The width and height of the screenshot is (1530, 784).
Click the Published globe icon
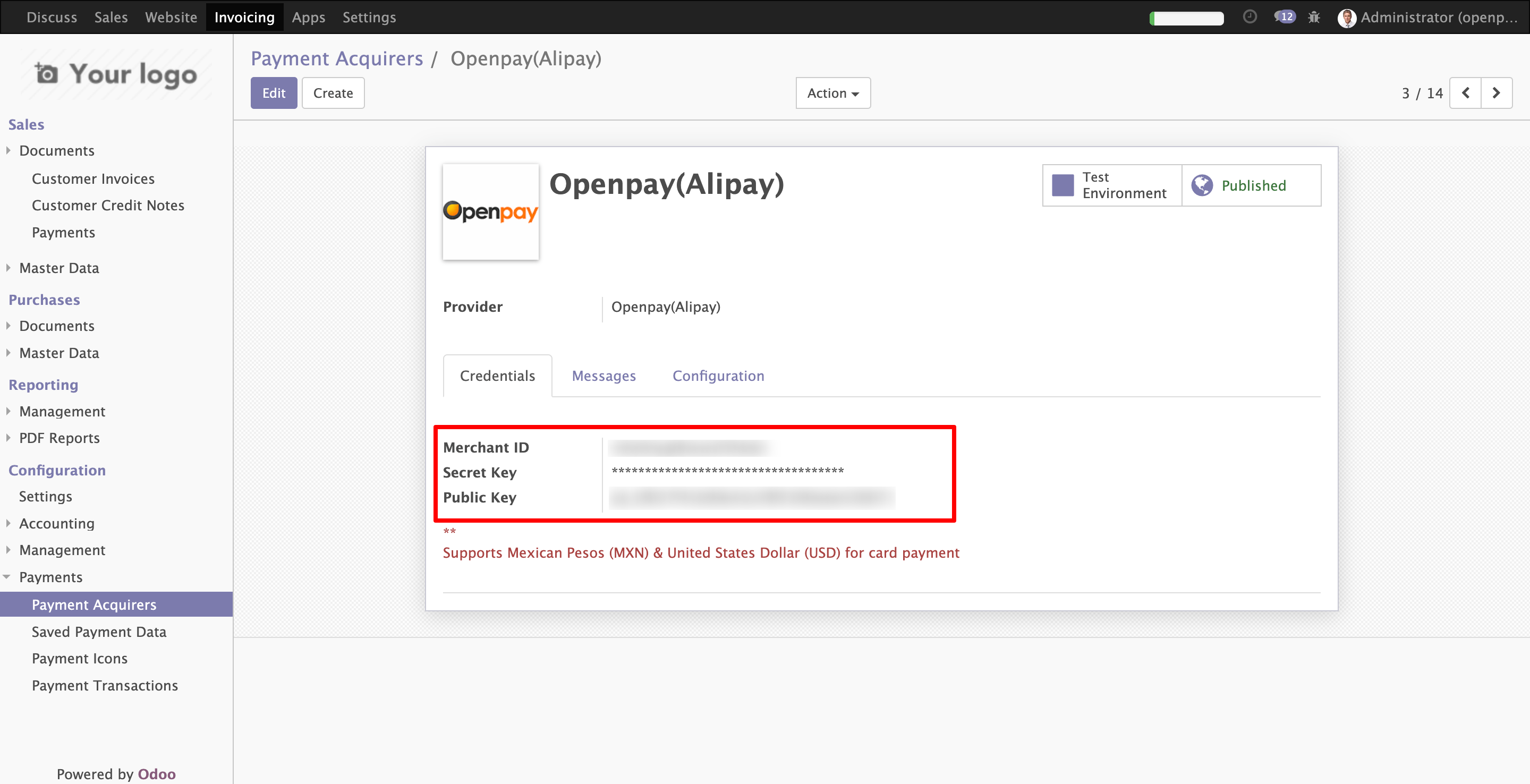[x=1202, y=185]
